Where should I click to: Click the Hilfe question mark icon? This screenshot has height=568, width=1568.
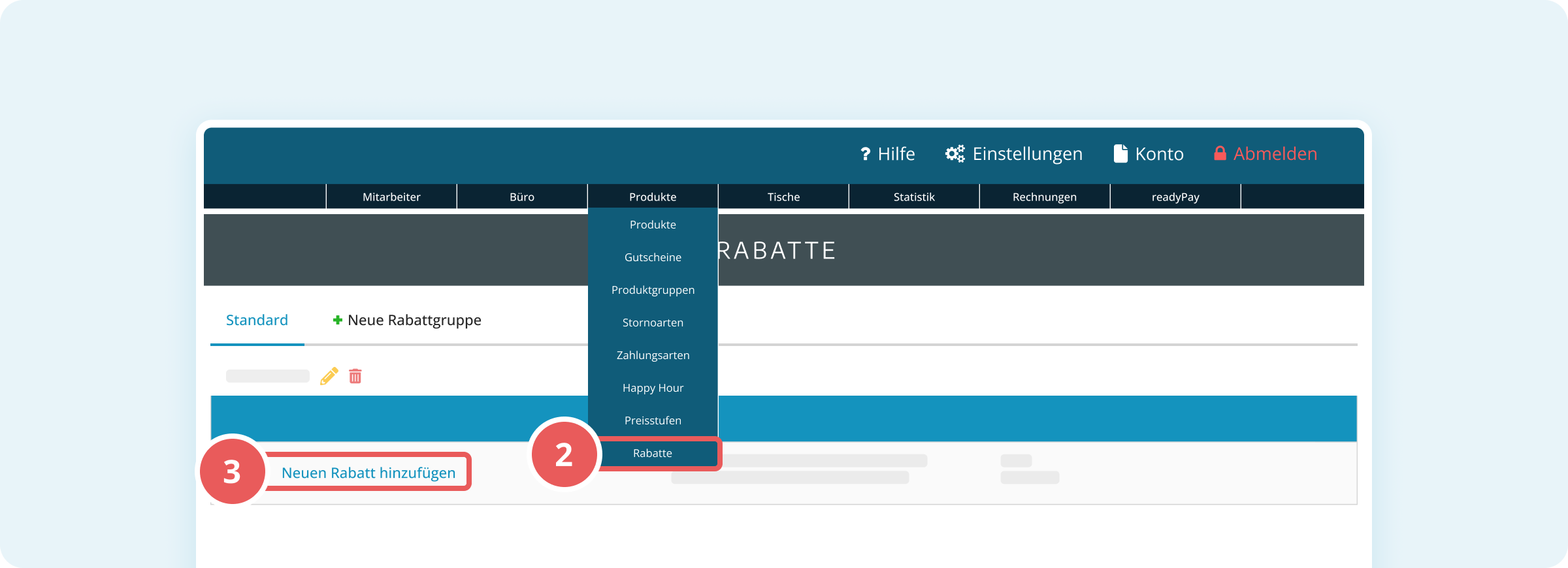[x=865, y=154]
